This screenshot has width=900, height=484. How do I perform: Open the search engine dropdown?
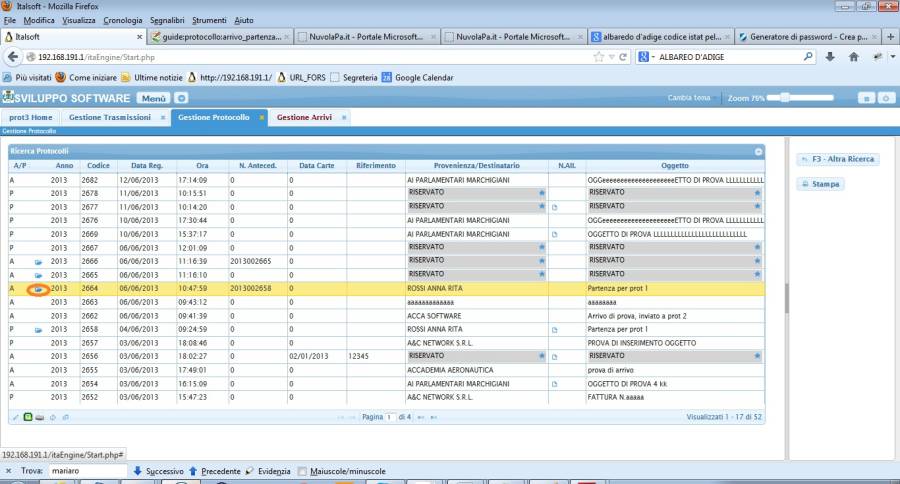click(645, 57)
